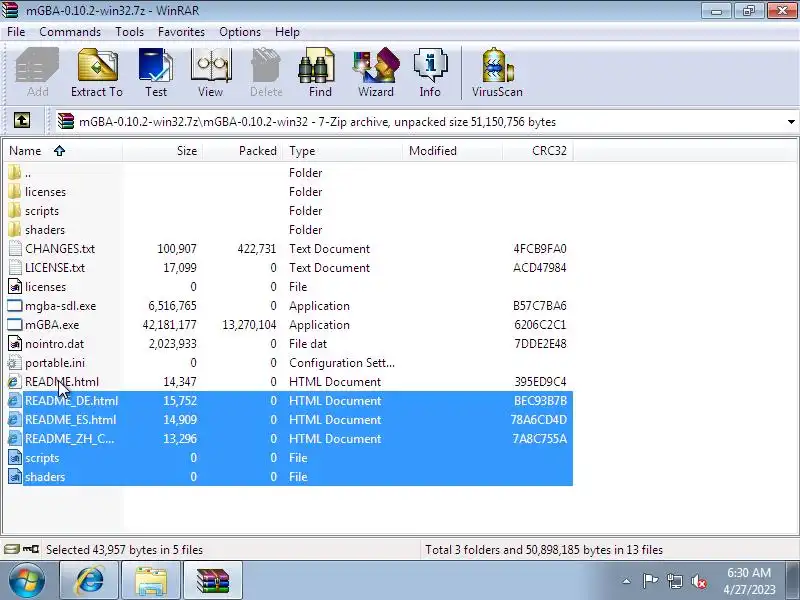The height and width of the screenshot is (600, 800).
Task: Show archive Info
Action: click(430, 72)
